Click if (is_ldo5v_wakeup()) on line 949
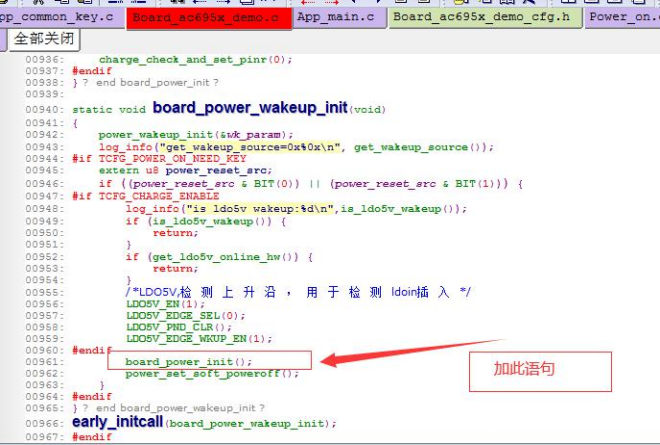 click(x=206, y=221)
